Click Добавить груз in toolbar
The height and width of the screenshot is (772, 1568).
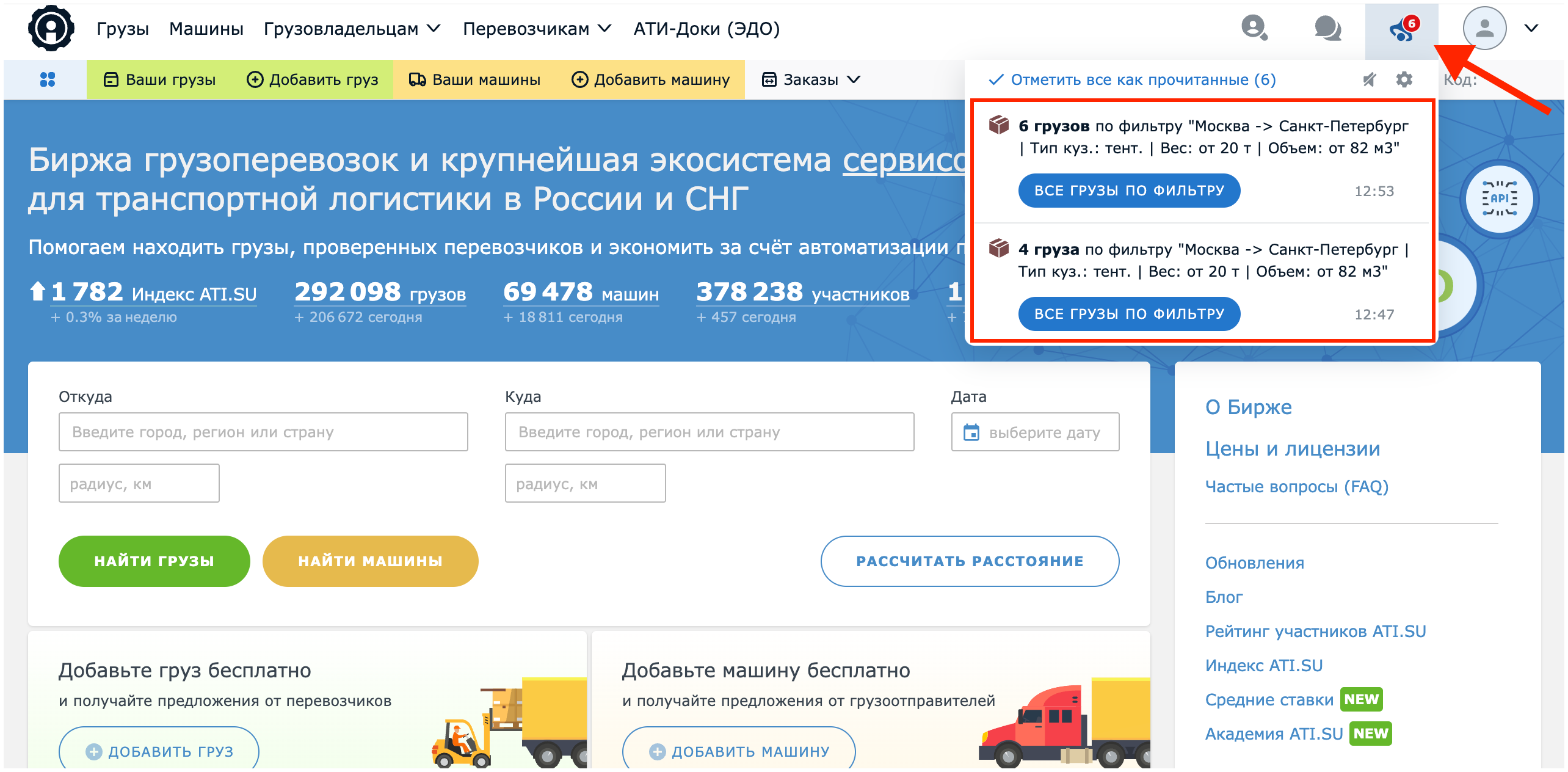coord(312,79)
